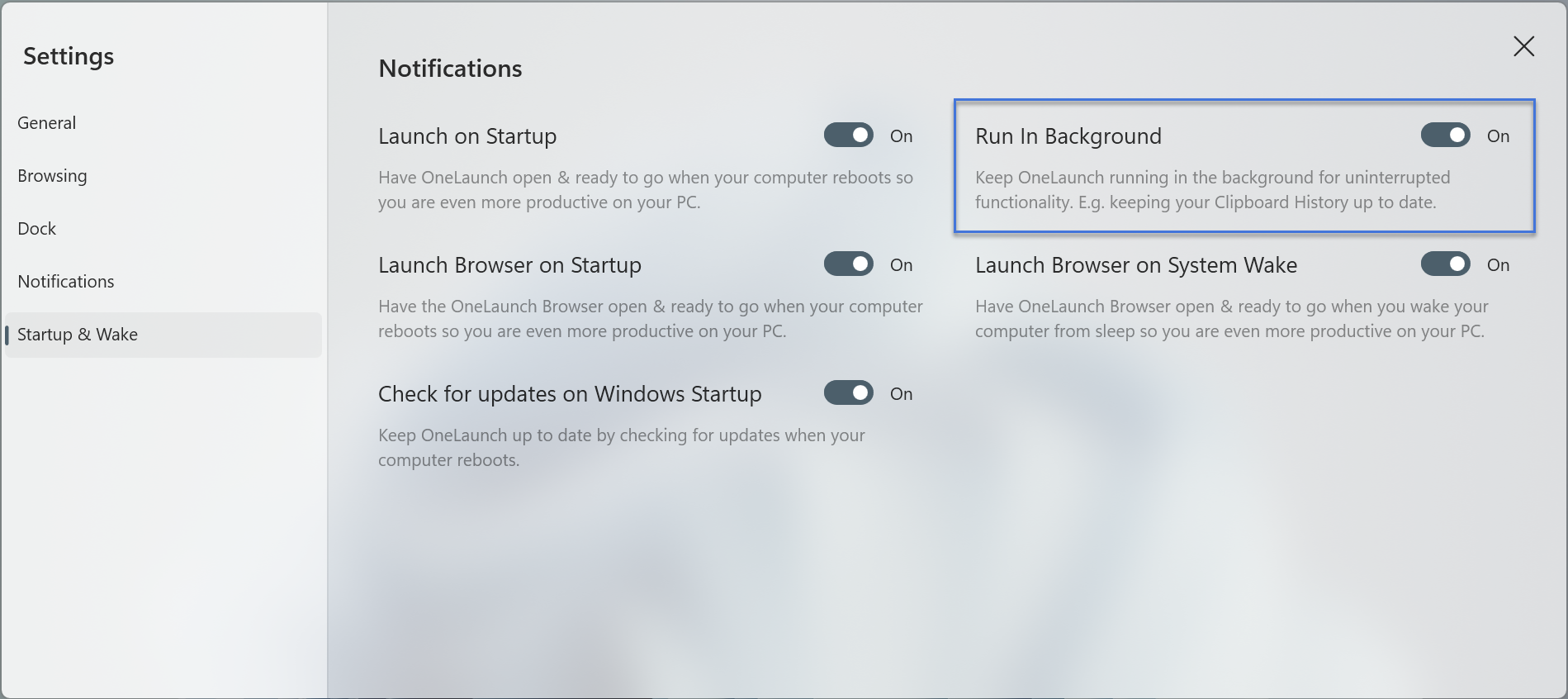Viewport: 1568px width, 699px height.
Task: Click description 'Keep OneLaunch up to date by checking'
Action: [x=622, y=448]
